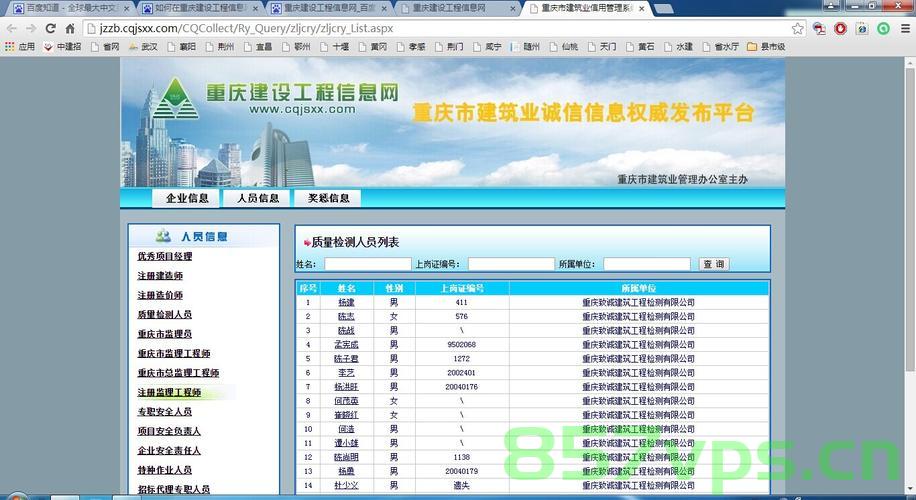916x500 pixels.
Task: Open the 专职安全人员 sidebar link
Action: pos(165,411)
